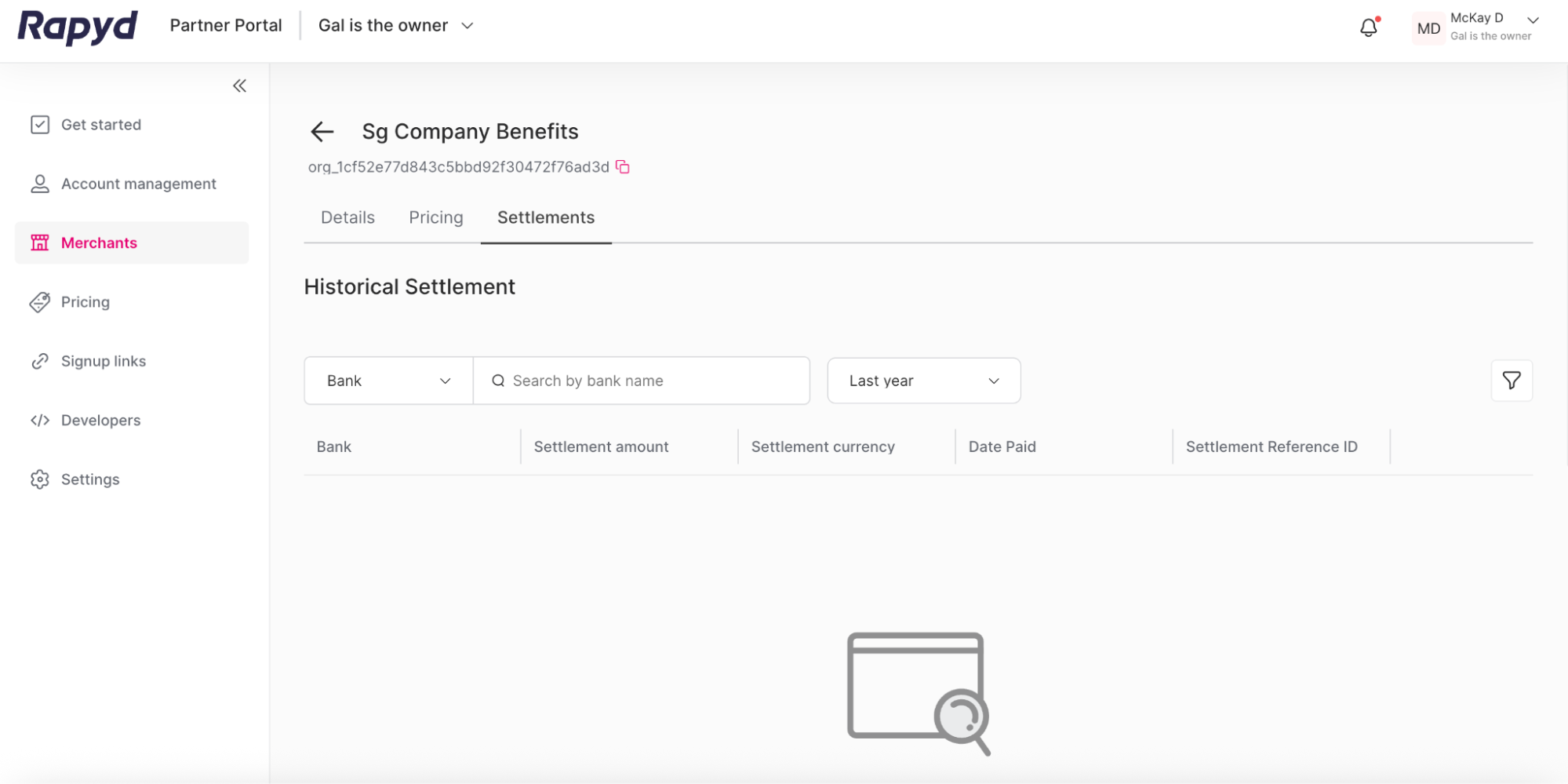Viewport: 1568px width, 784px height.
Task: Open notifications bell
Action: (1368, 26)
